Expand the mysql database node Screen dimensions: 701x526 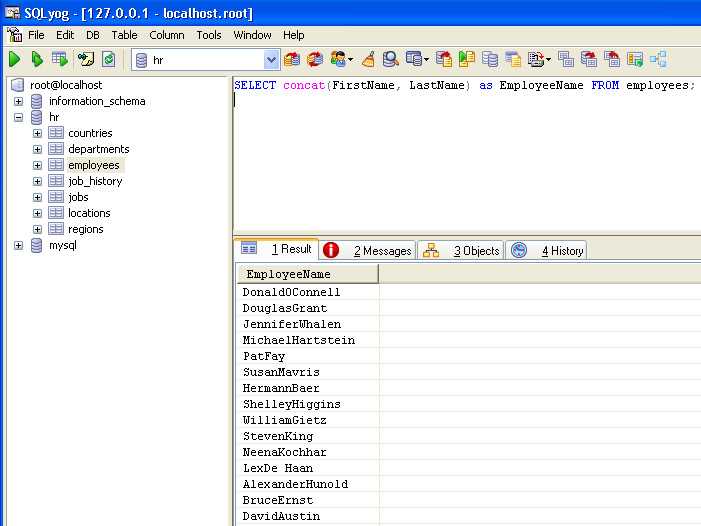19,245
